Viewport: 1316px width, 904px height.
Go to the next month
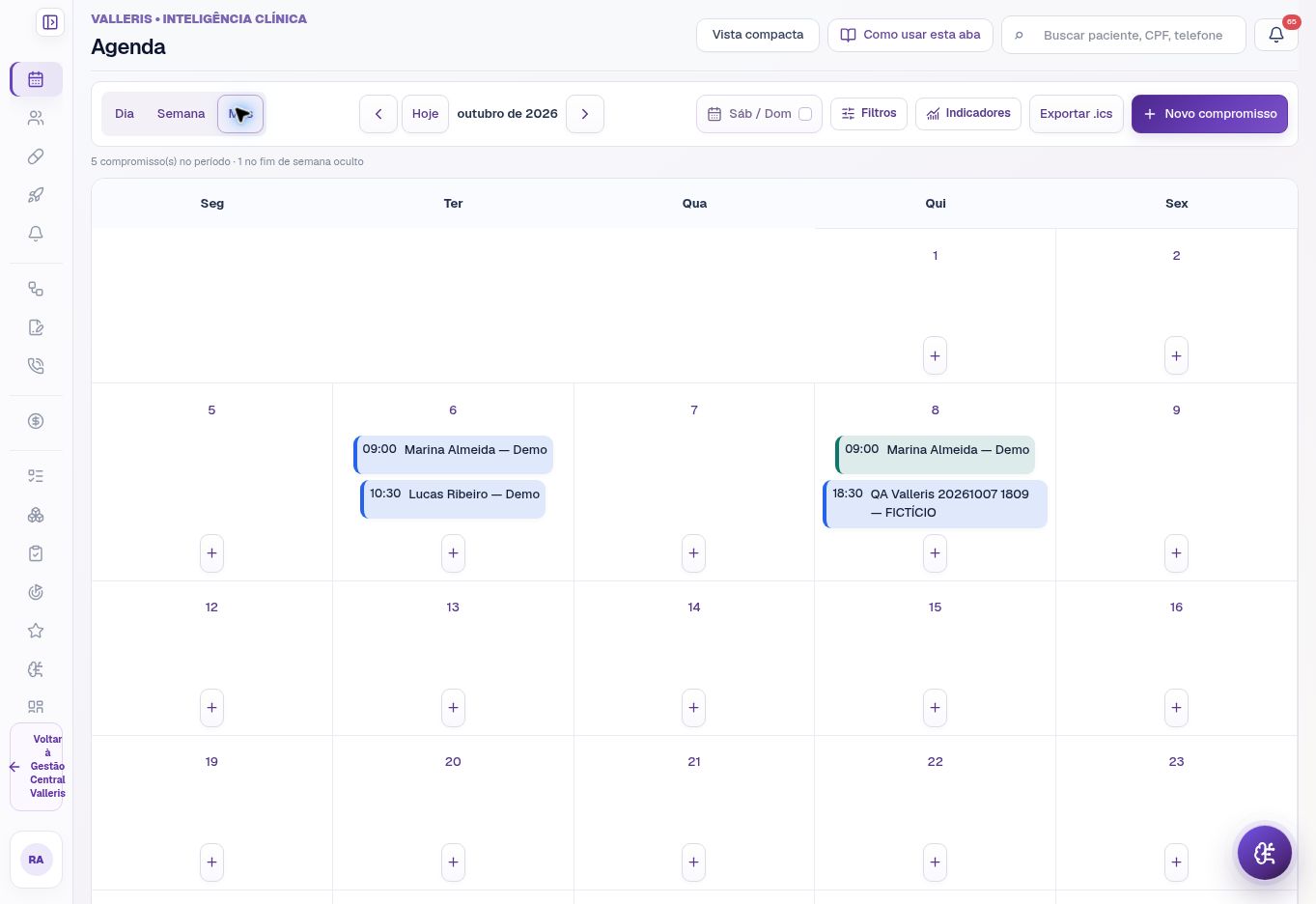pyautogui.click(x=585, y=114)
